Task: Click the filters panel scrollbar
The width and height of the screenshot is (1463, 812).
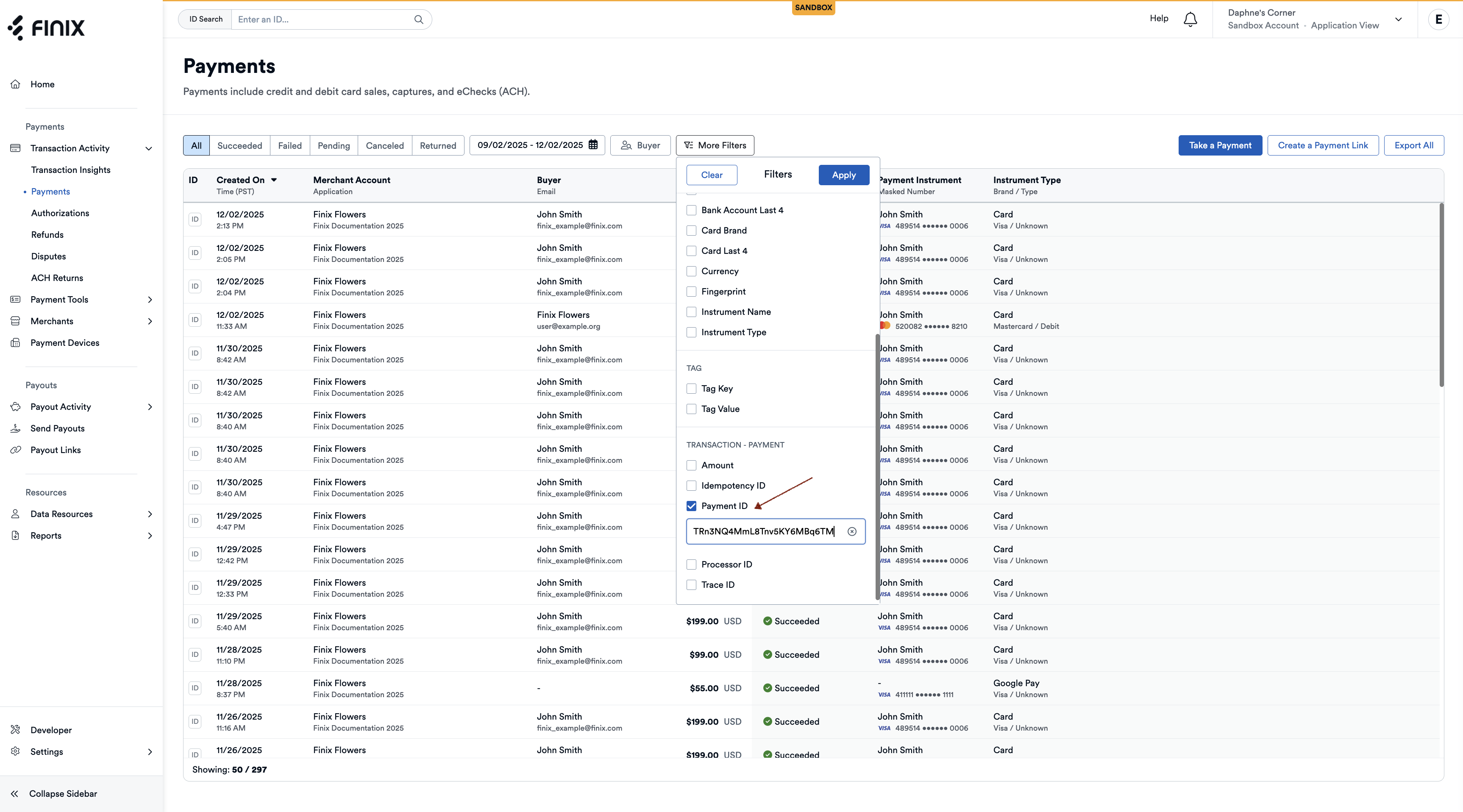Action: [877, 466]
